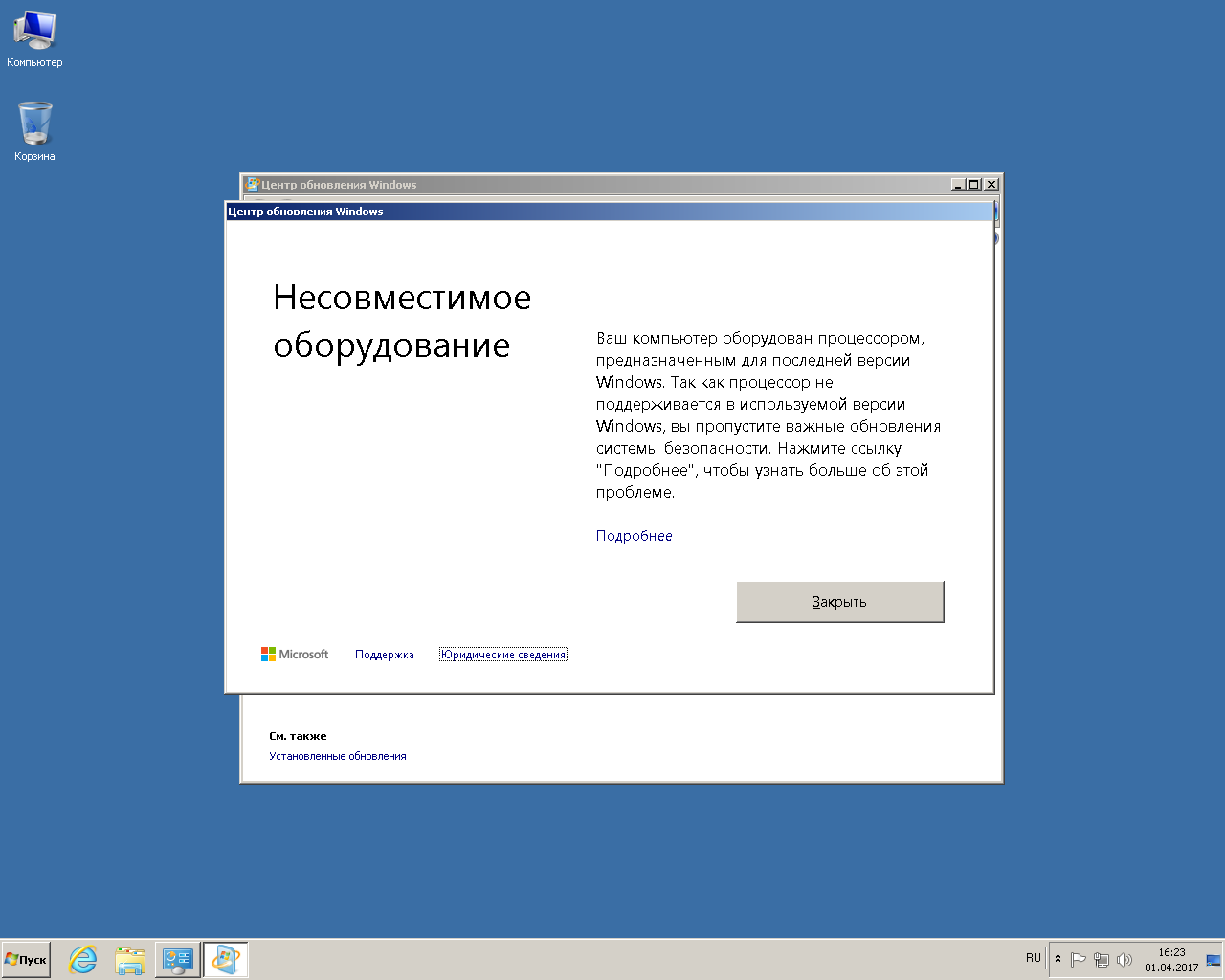Expand hidden tray icons arrow
Viewport: 1225px width, 980px height.
1058,958
